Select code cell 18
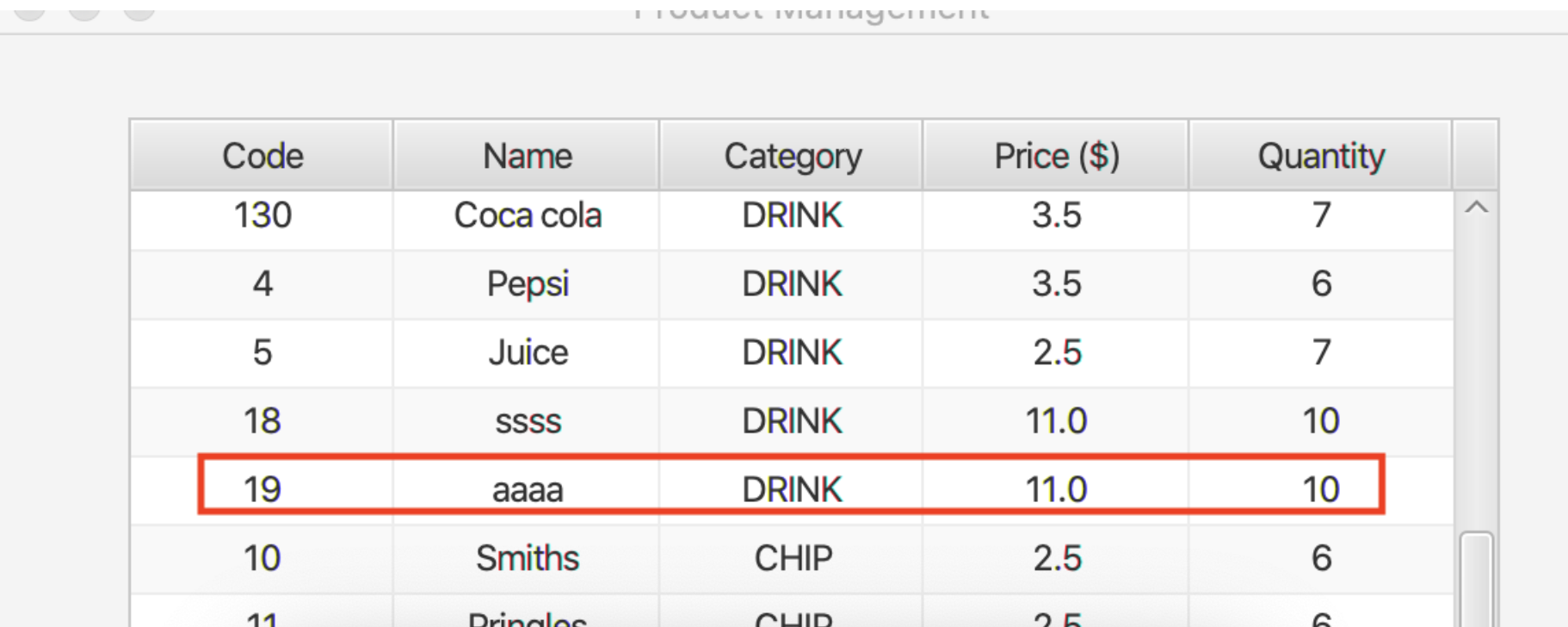1568x627 pixels. 262,421
